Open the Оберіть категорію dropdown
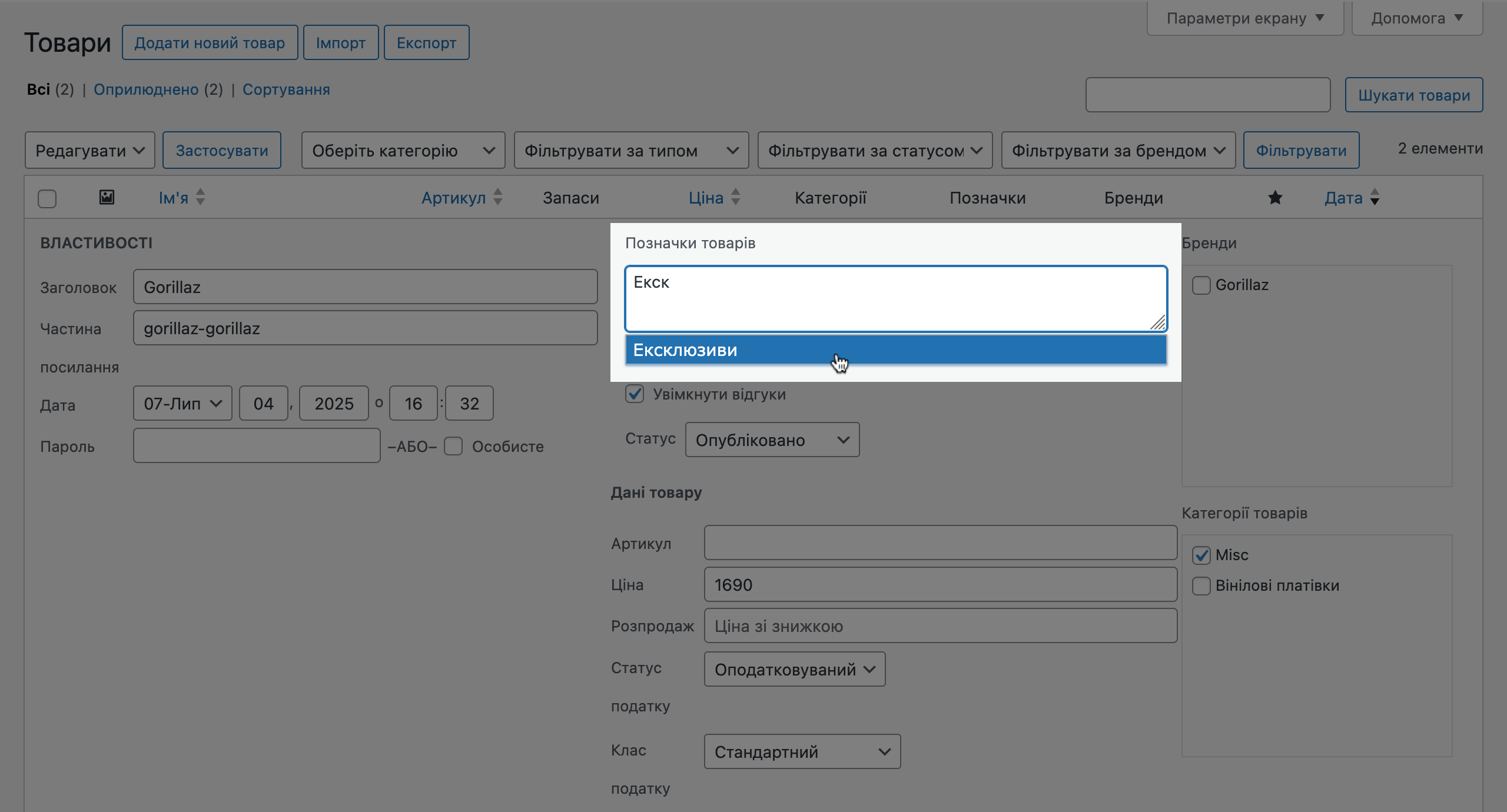This screenshot has width=1507, height=812. click(403, 151)
